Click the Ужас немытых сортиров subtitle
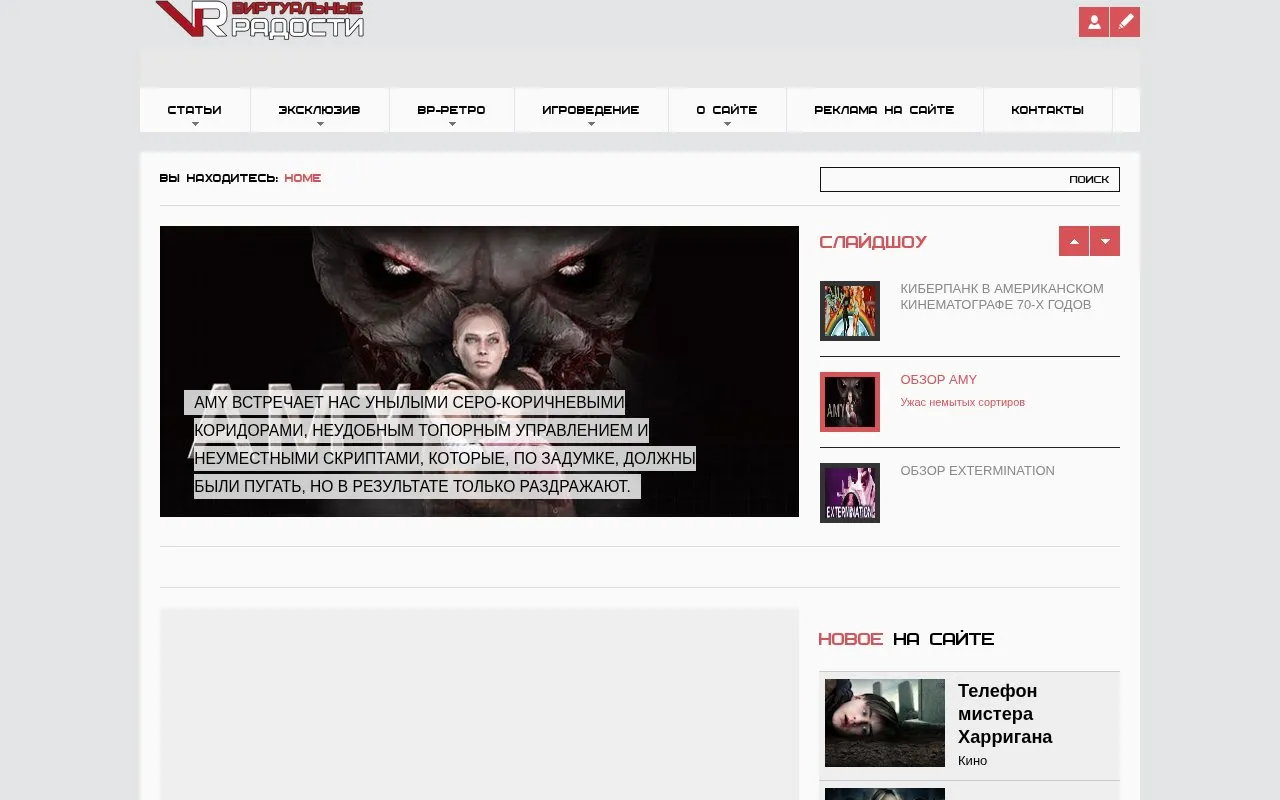Screen dimensions: 1280x800 tap(963, 402)
